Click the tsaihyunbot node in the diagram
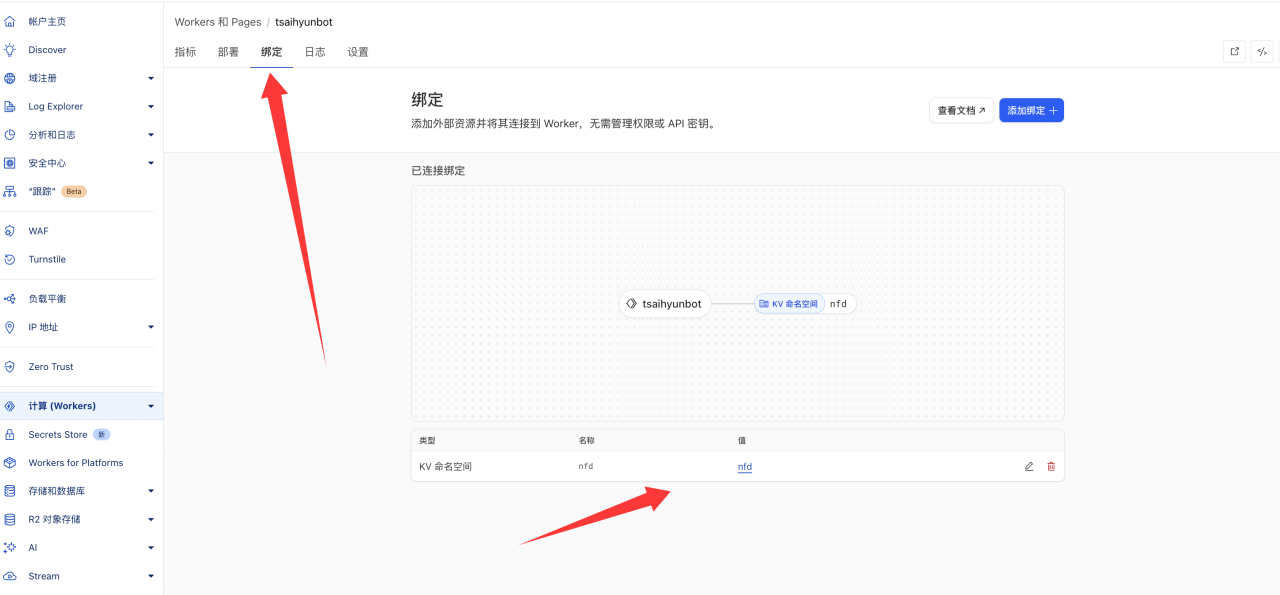 tap(665, 304)
